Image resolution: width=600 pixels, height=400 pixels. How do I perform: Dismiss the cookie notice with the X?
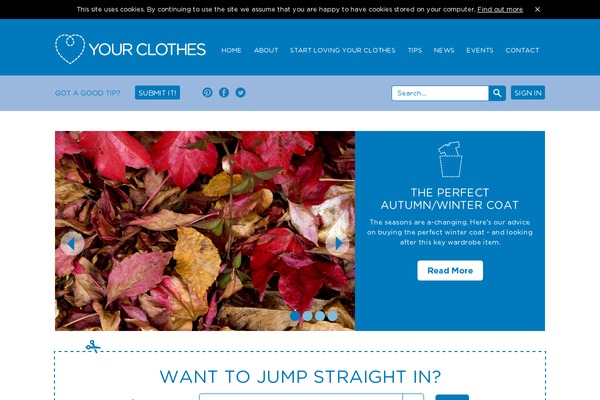coord(537,9)
